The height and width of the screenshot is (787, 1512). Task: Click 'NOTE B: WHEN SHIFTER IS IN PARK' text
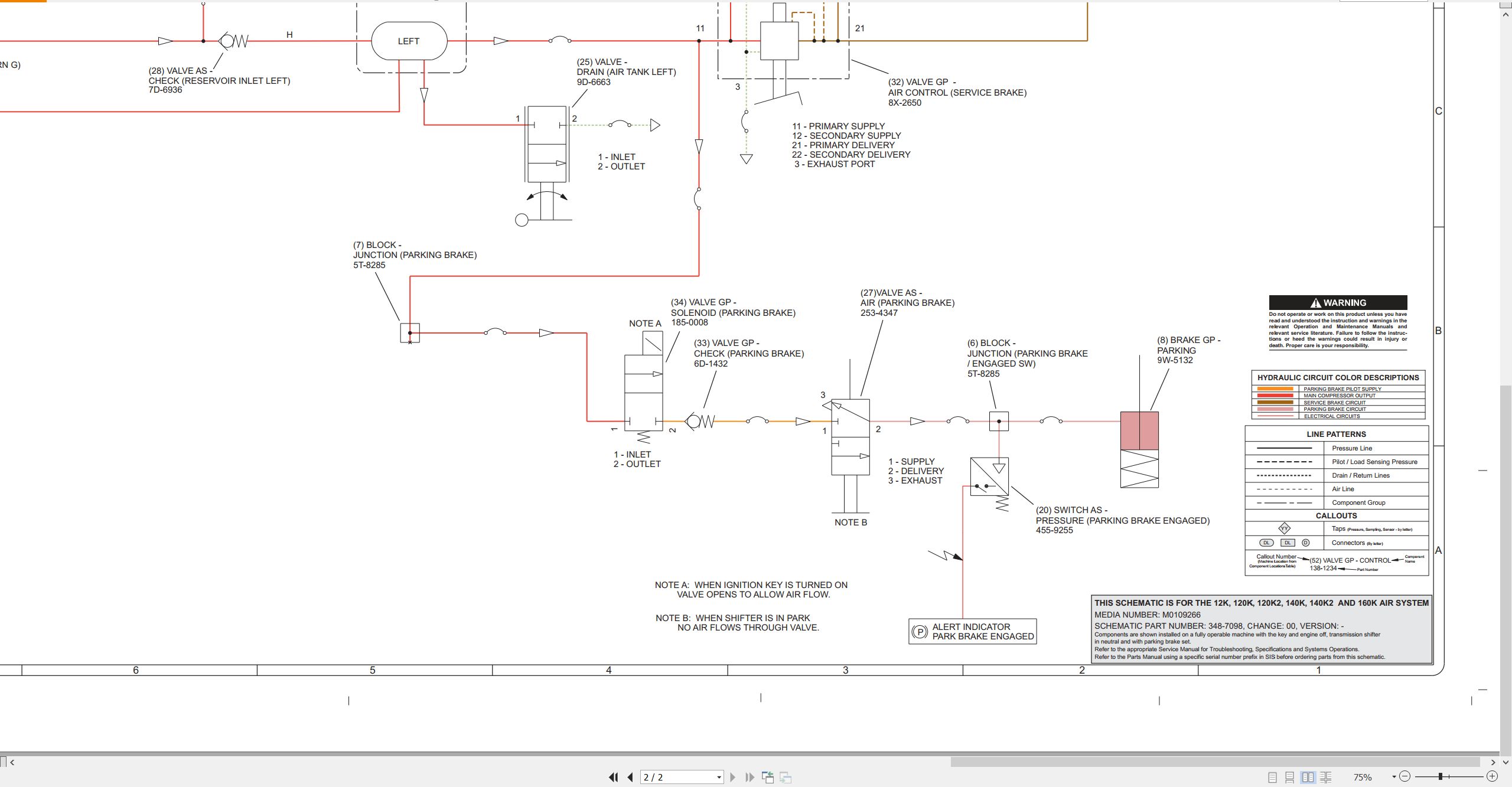(x=733, y=618)
